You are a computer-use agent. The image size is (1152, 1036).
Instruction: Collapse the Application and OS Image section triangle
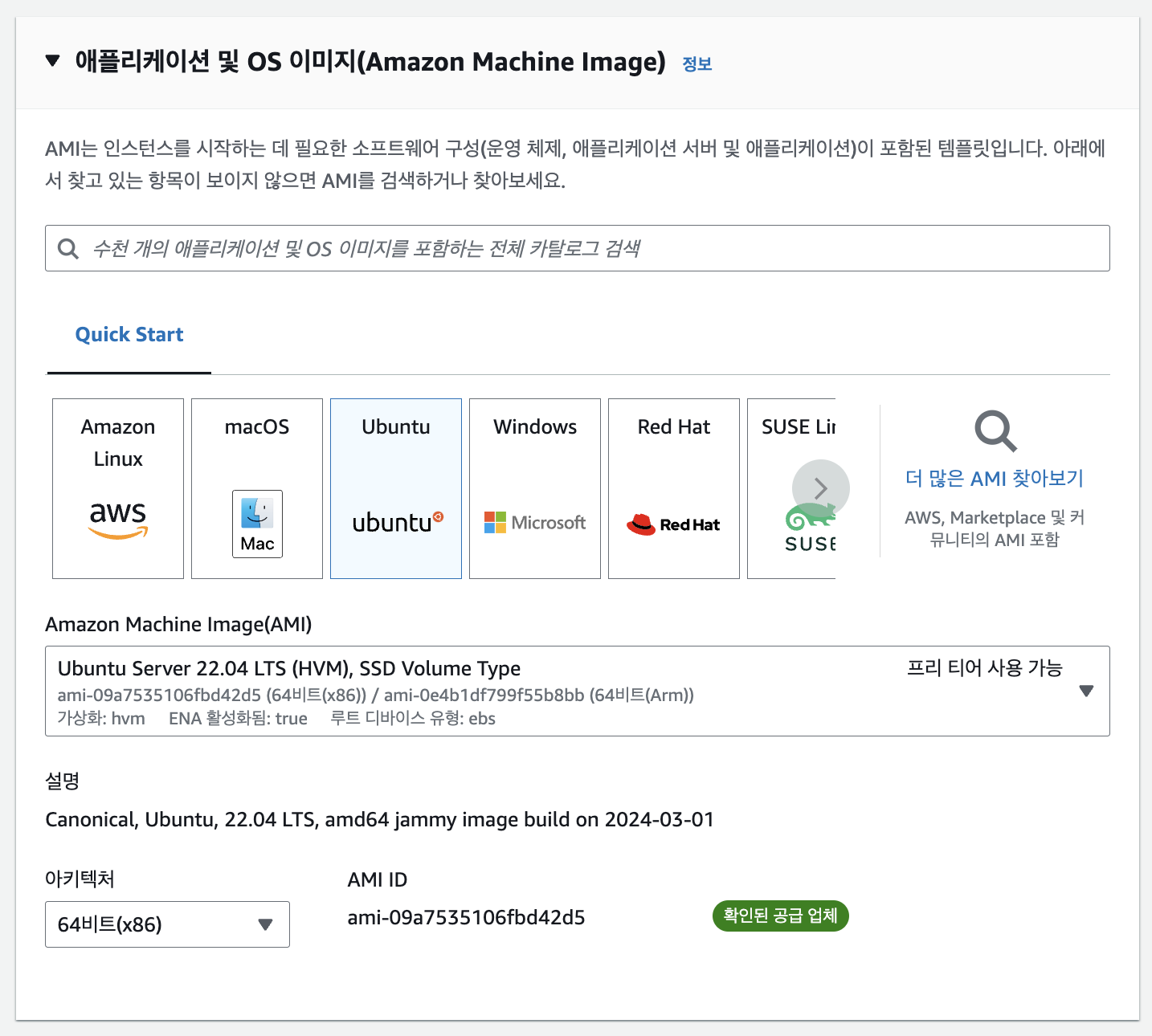tap(53, 61)
